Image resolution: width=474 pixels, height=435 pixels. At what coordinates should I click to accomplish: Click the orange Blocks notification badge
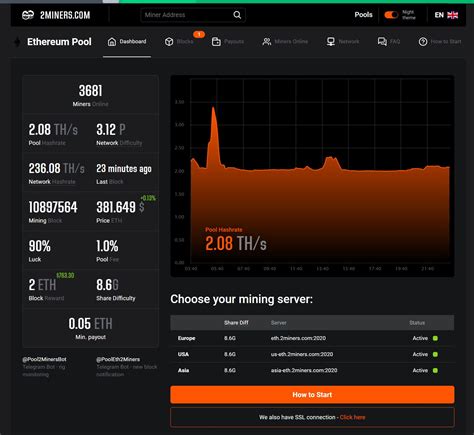coord(199,34)
